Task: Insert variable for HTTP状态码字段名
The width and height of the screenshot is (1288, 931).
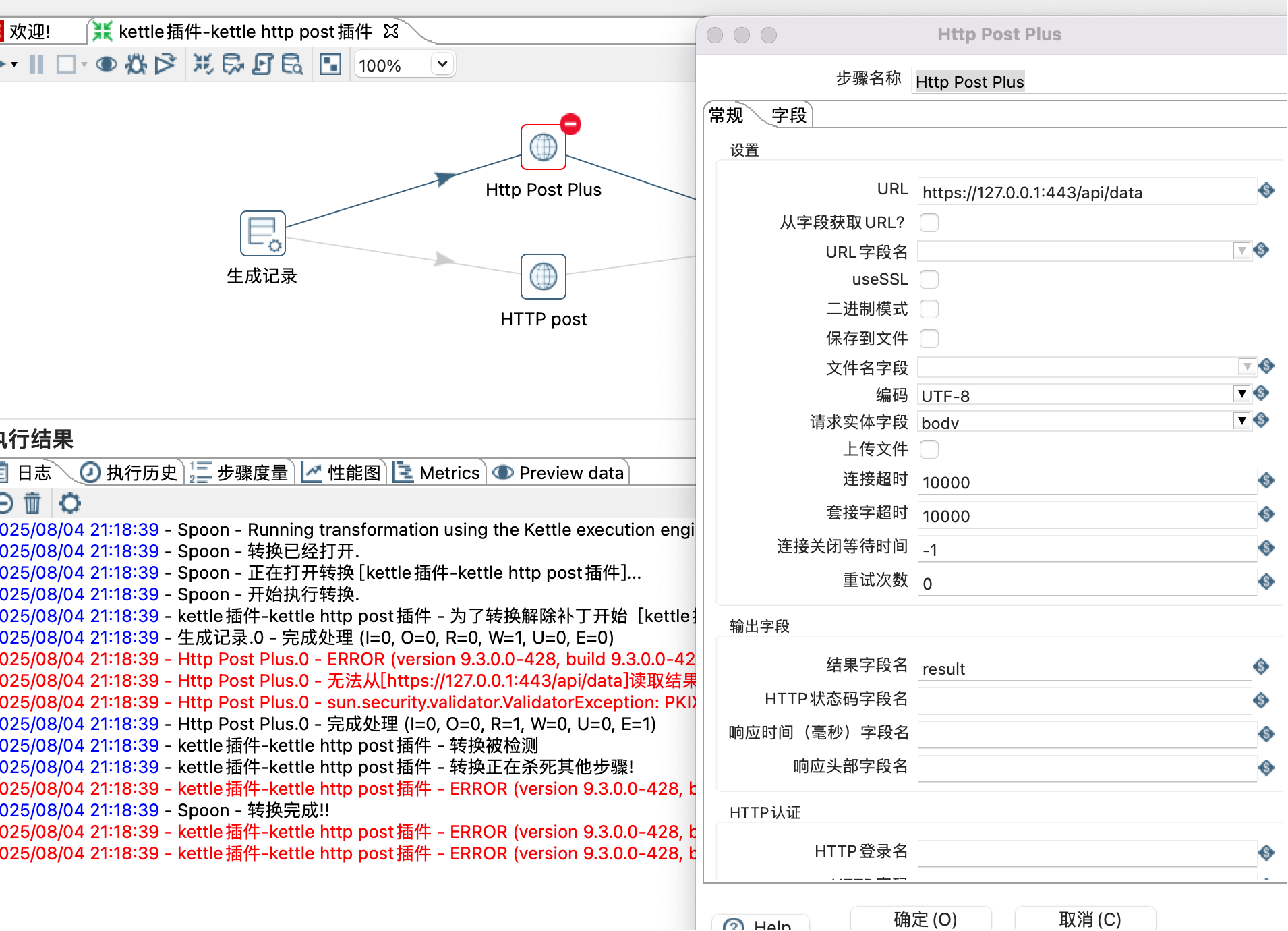Action: coord(1261,700)
